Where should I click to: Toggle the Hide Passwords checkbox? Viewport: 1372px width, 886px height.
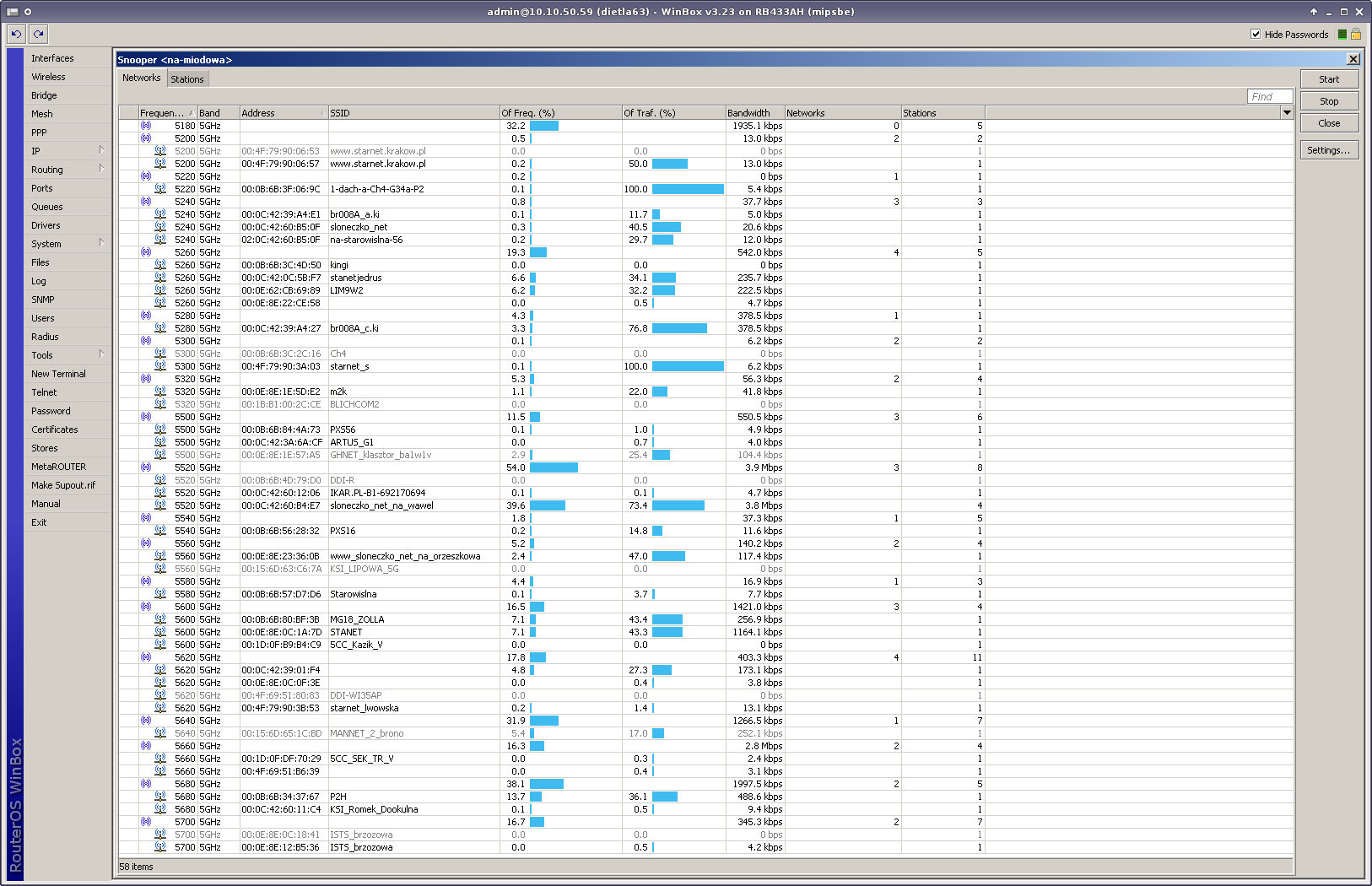coord(1256,35)
